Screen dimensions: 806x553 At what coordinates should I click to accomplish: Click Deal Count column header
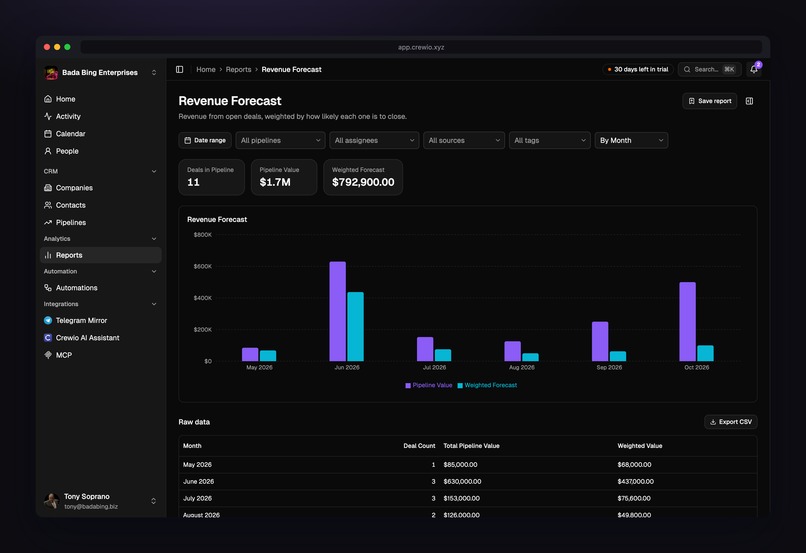(419, 446)
